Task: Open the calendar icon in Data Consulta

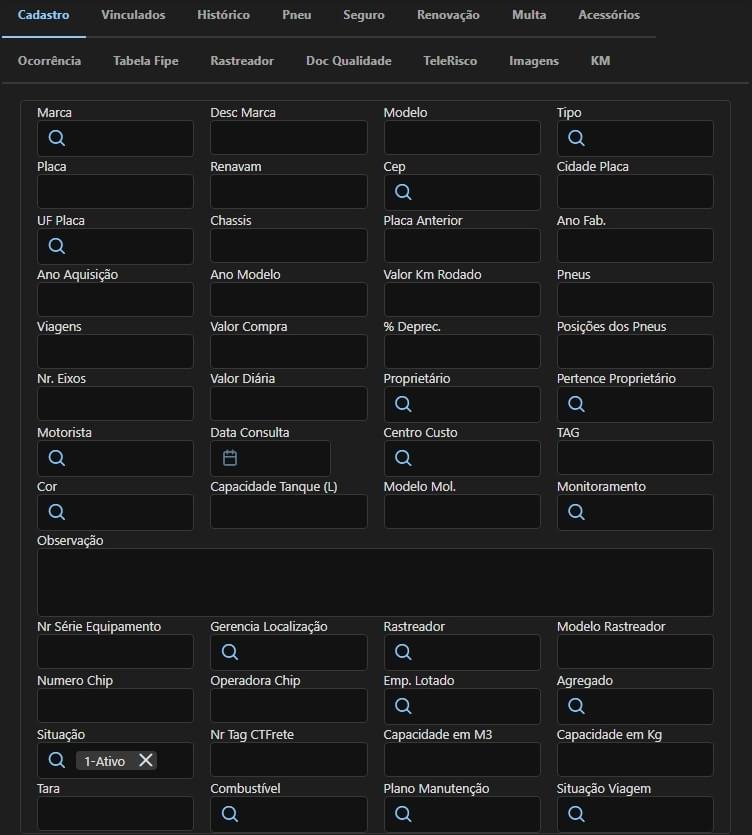Action: coord(230,458)
